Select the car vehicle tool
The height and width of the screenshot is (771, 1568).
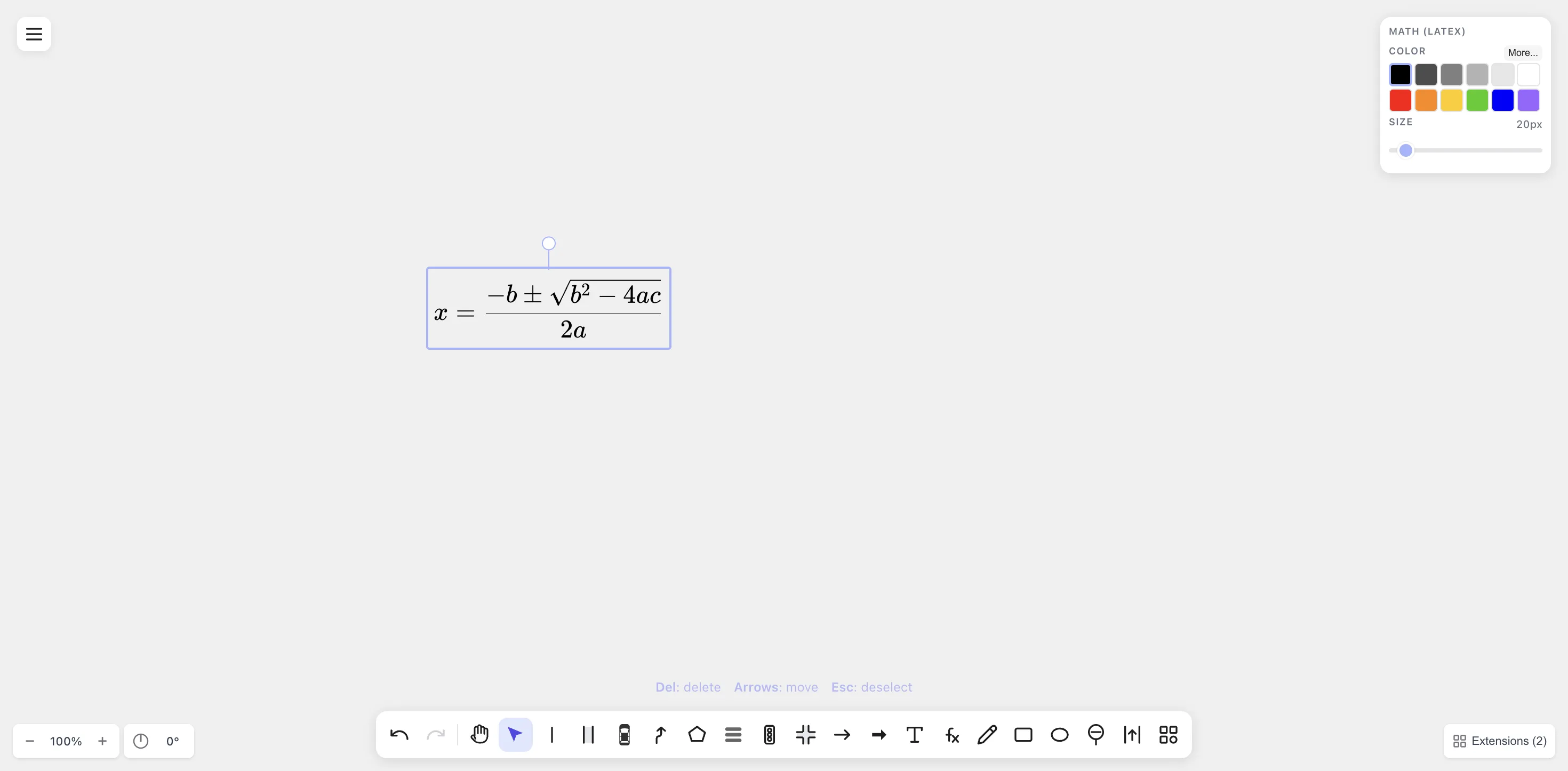(625, 735)
